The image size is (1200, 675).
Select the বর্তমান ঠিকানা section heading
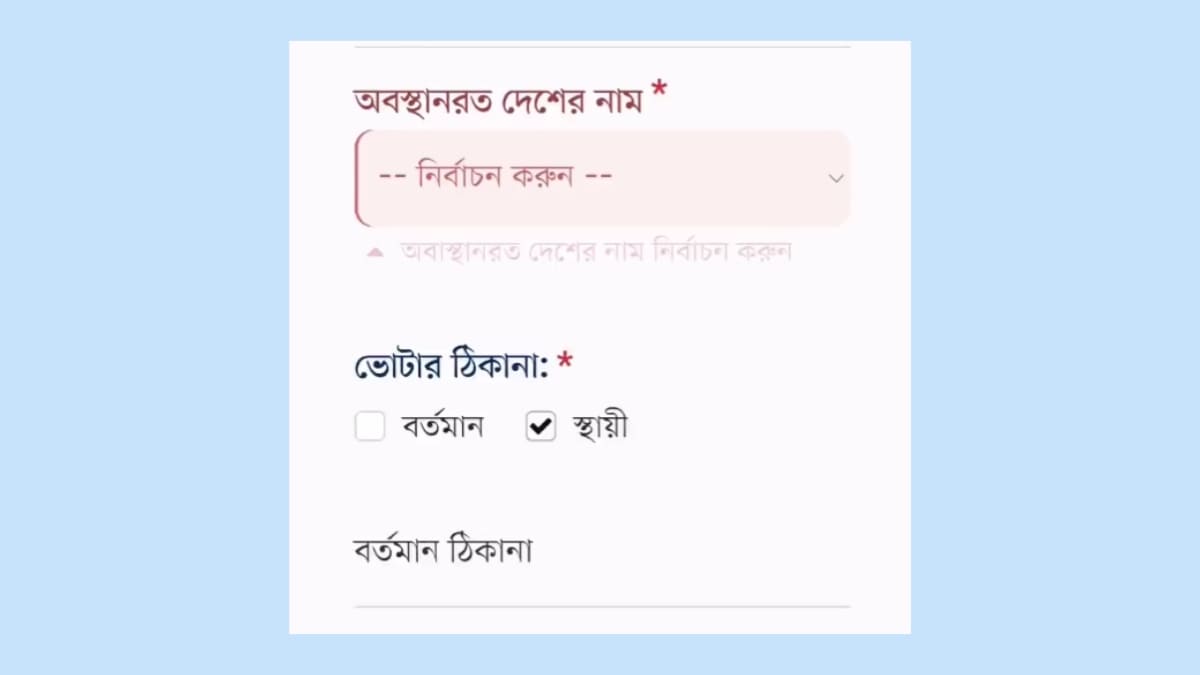(x=444, y=548)
